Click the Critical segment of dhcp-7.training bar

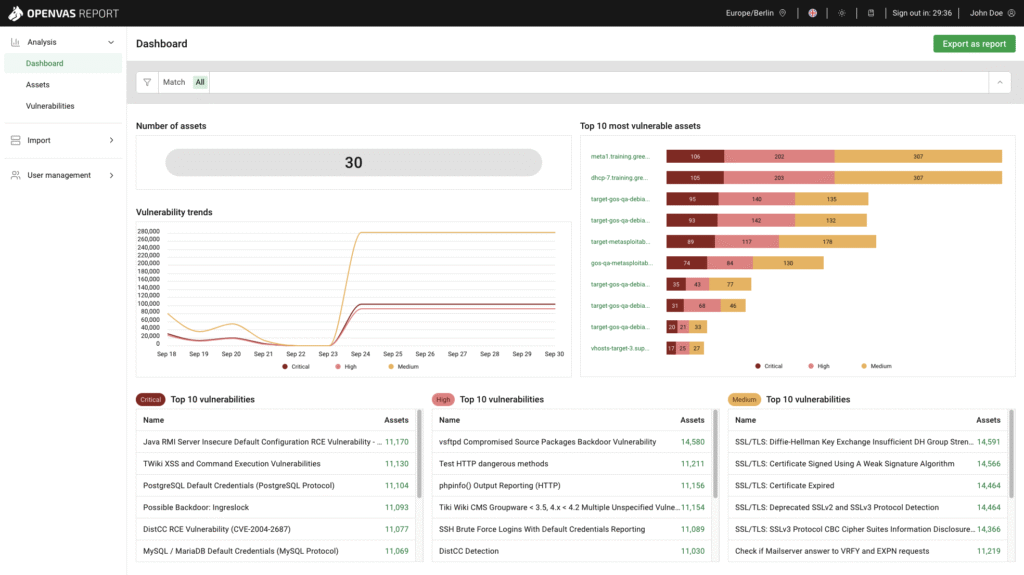coord(695,177)
